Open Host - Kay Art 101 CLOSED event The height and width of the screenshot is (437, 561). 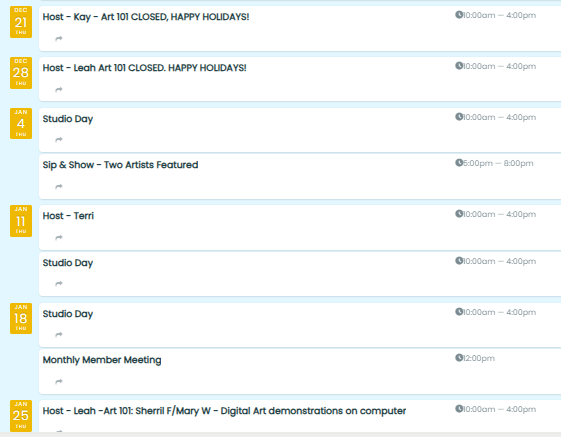point(146,17)
